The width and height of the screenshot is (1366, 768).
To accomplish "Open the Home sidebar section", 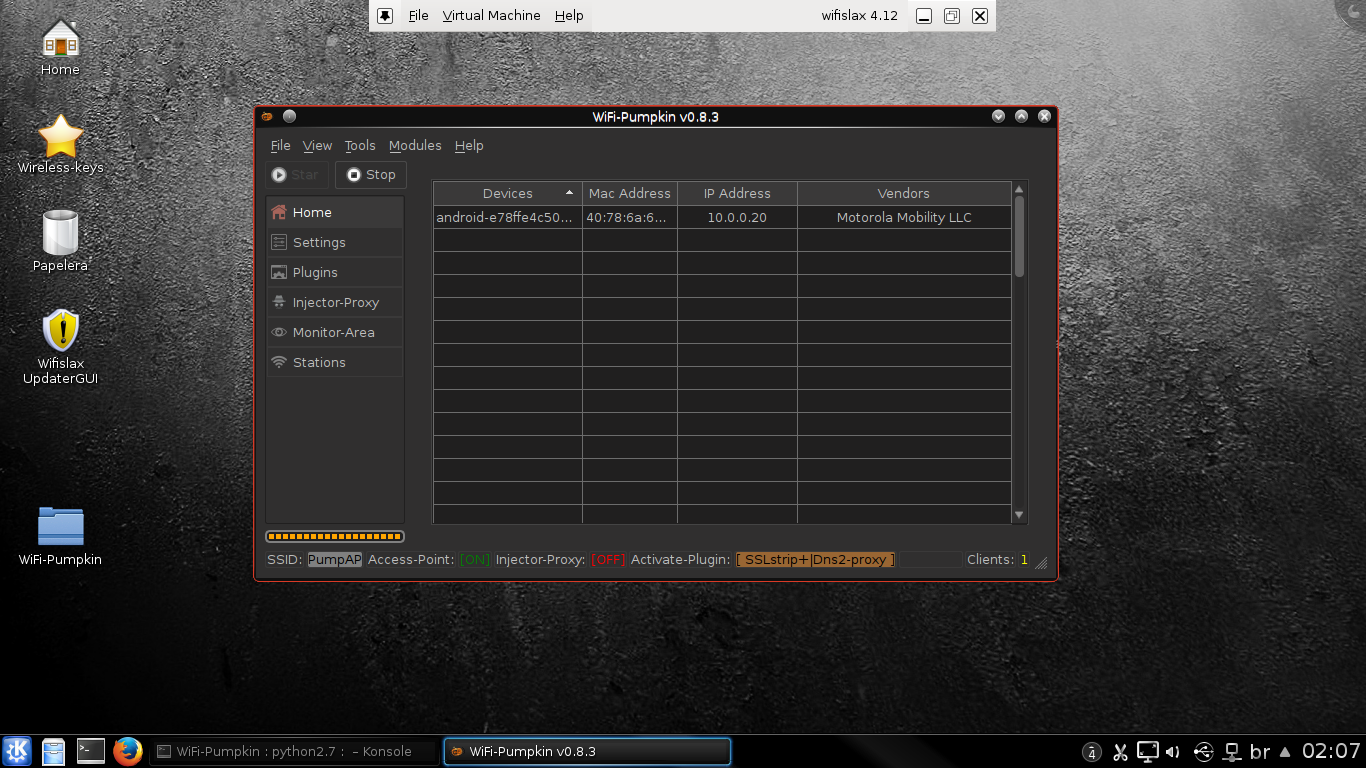I will [335, 212].
